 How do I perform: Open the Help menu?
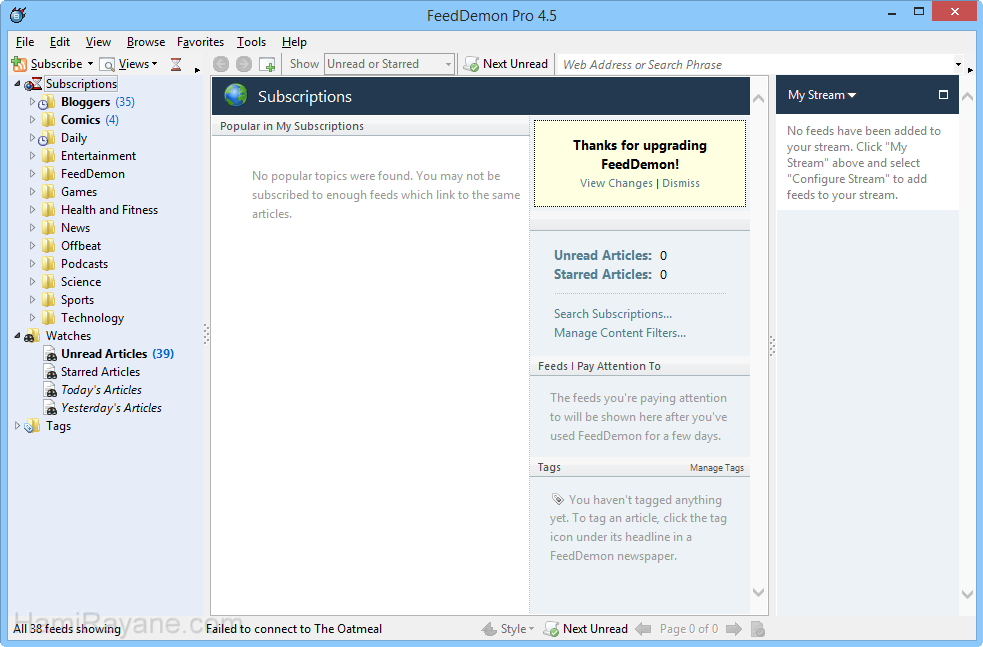(294, 42)
